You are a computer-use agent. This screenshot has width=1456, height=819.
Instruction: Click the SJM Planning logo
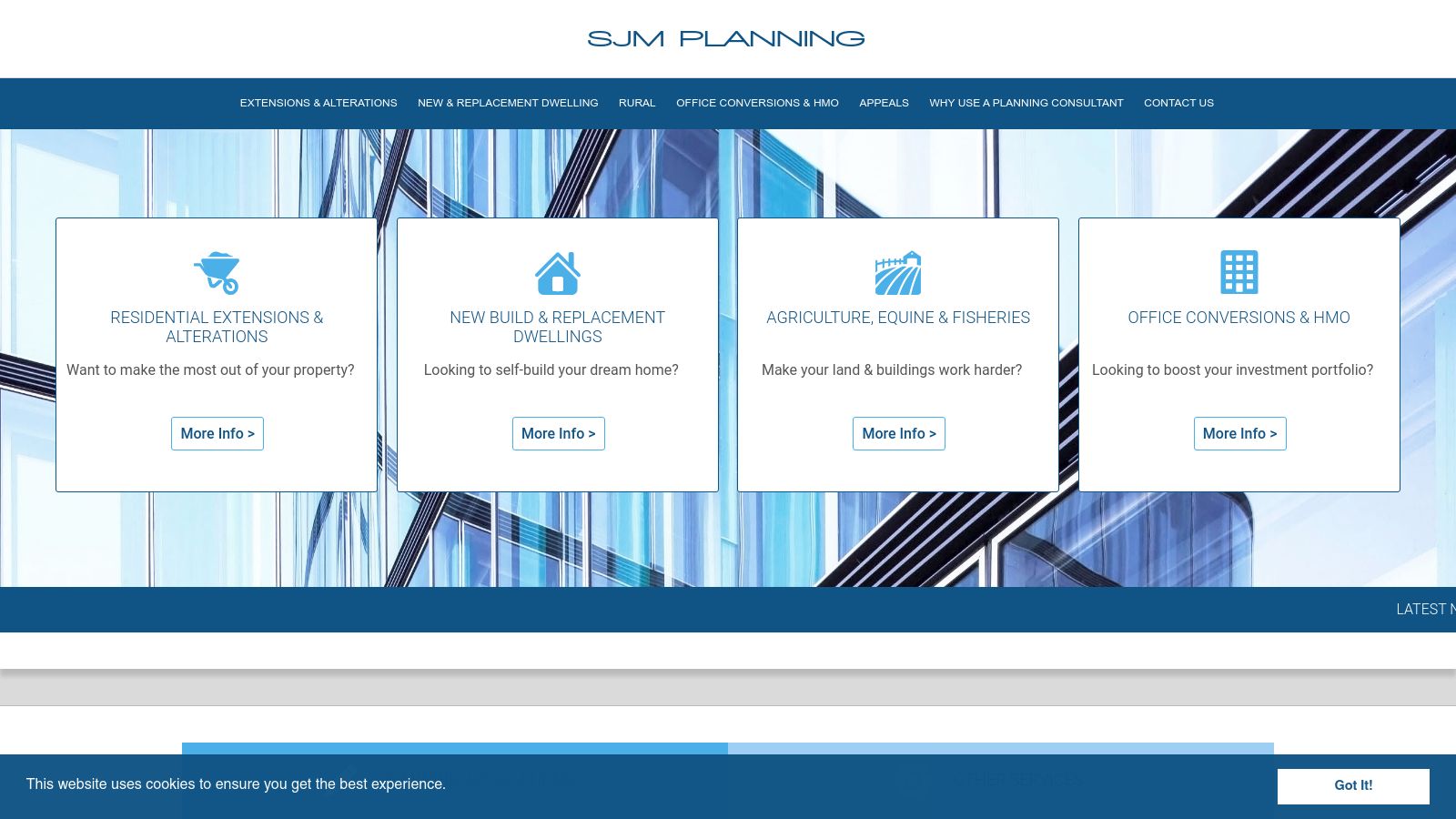(725, 38)
